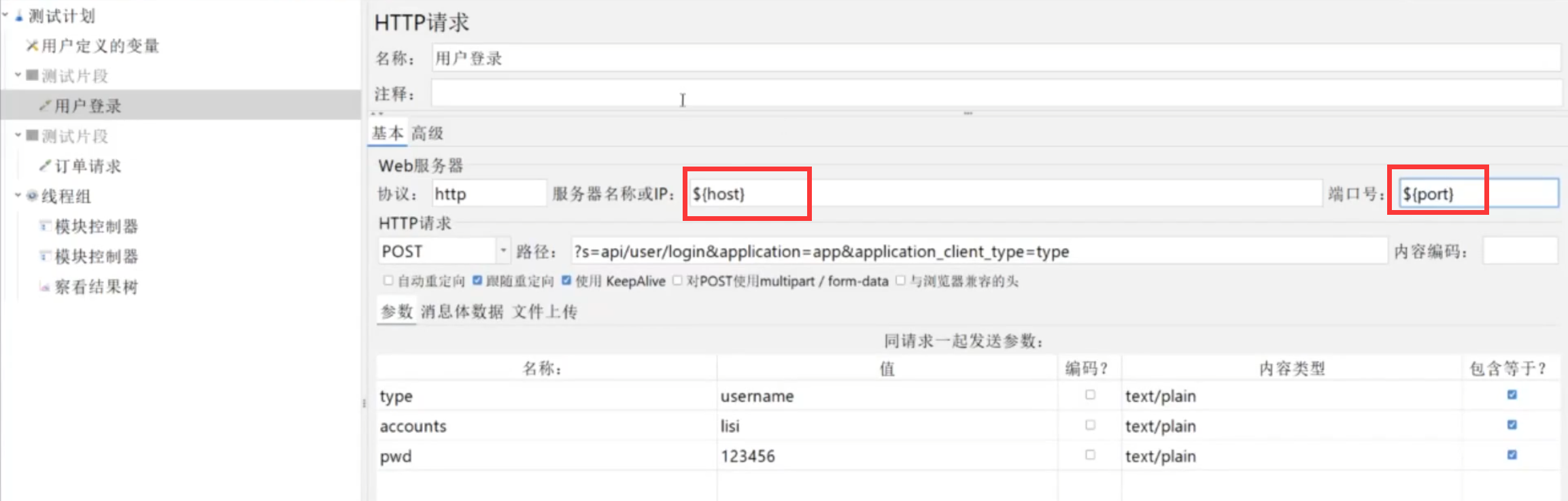Enable the 自动重定向 checkbox

click(x=388, y=281)
